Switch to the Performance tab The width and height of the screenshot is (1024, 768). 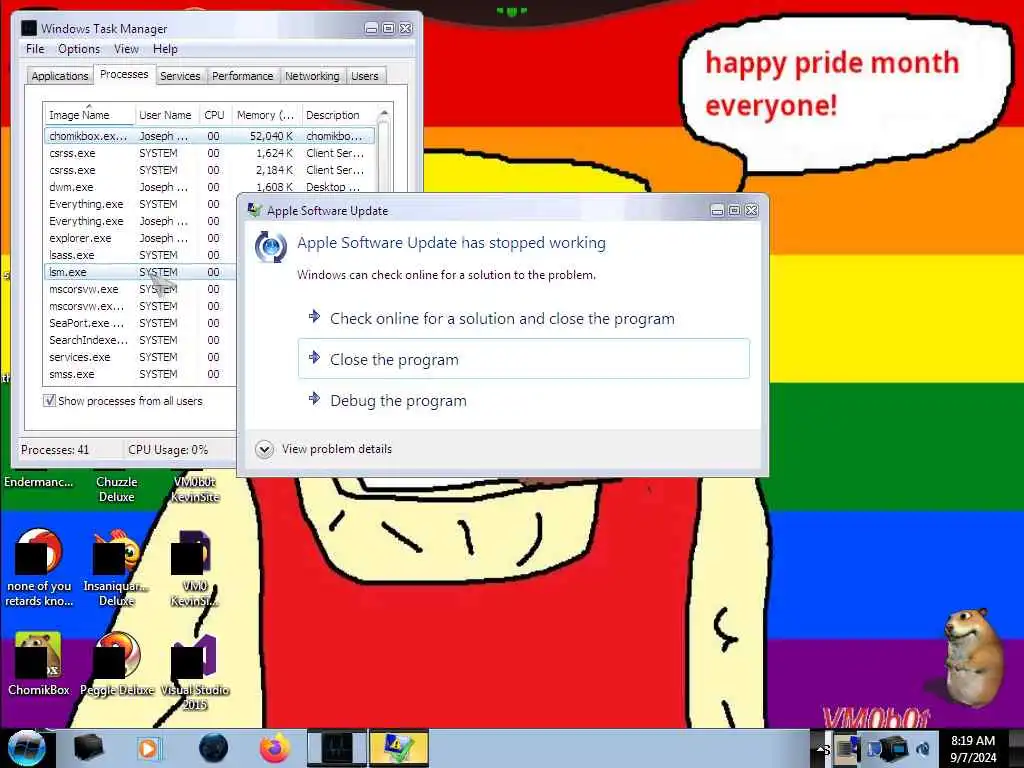tap(242, 76)
